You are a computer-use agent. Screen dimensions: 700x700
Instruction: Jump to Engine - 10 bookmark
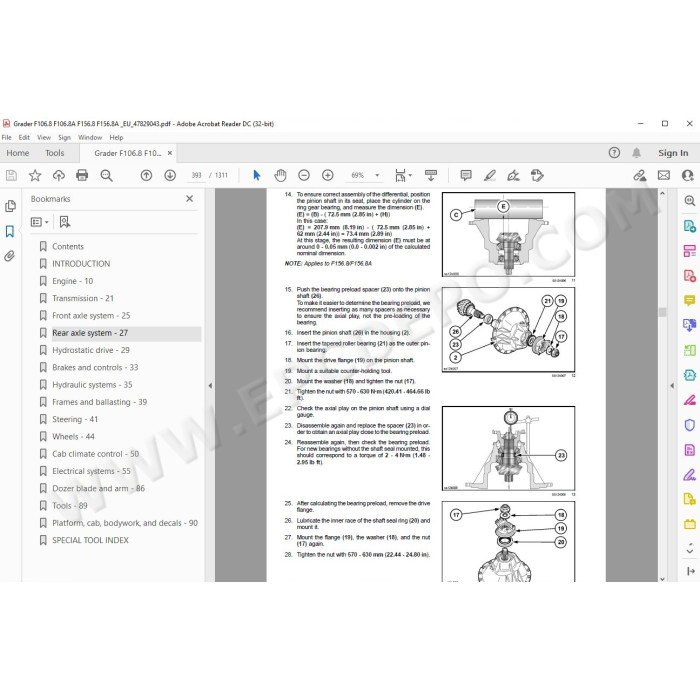point(72,281)
